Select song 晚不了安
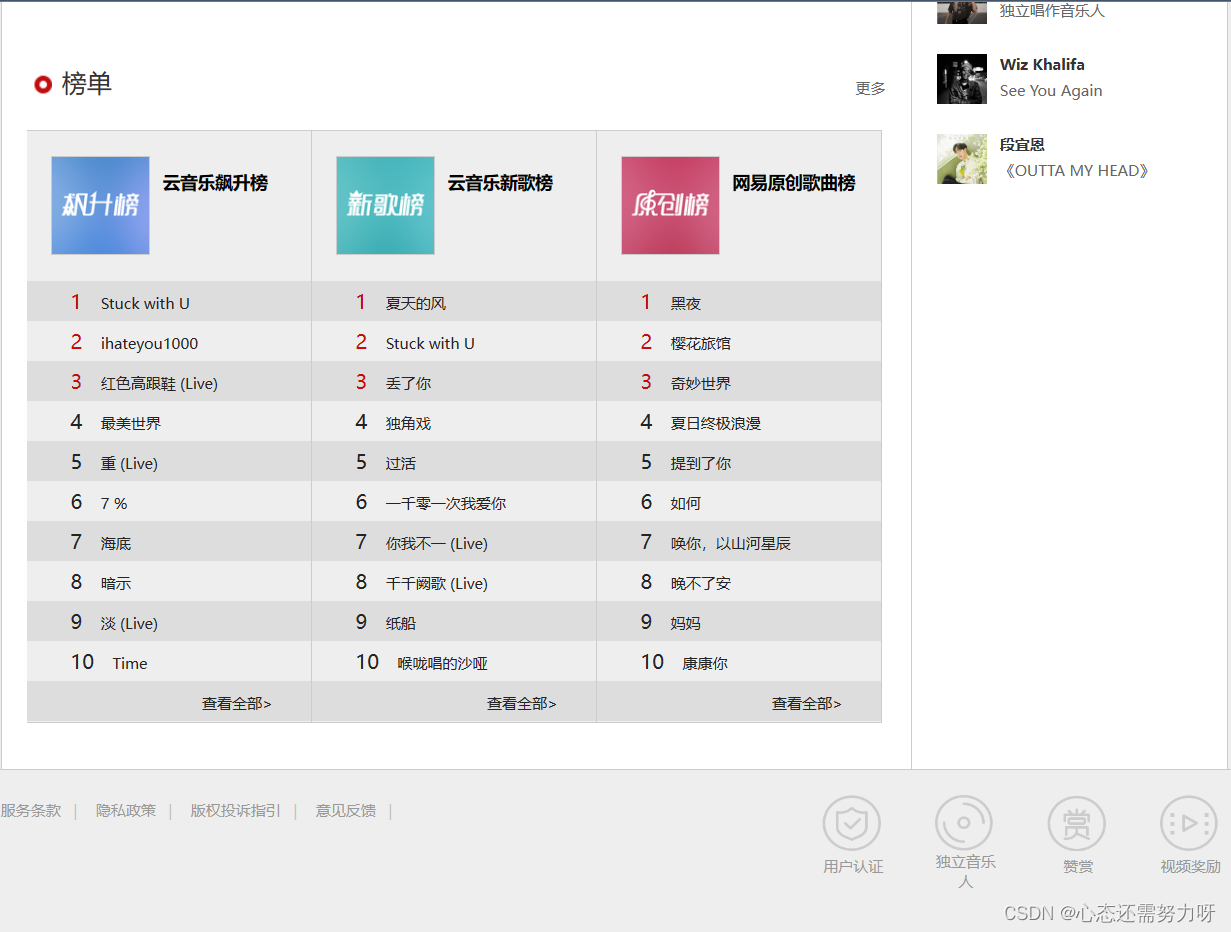1231x932 pixels. click(701, 584)
